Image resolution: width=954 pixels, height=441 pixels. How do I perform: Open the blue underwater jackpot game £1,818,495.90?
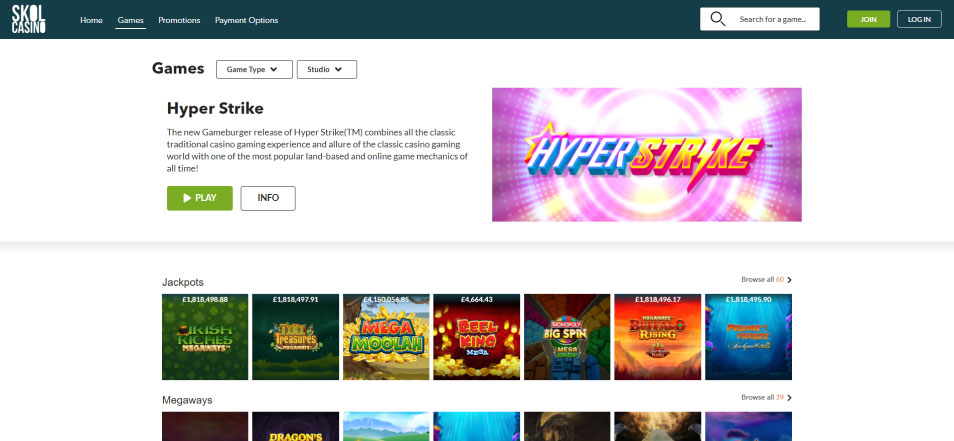[x=748, y=337]
